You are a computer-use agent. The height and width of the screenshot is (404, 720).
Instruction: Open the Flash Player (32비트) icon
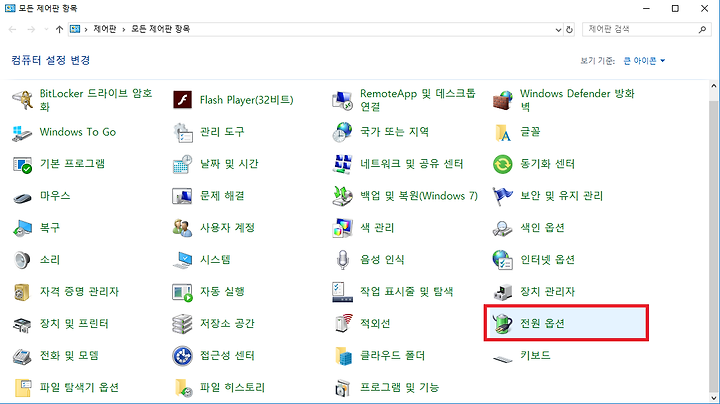tap(182, 100)
